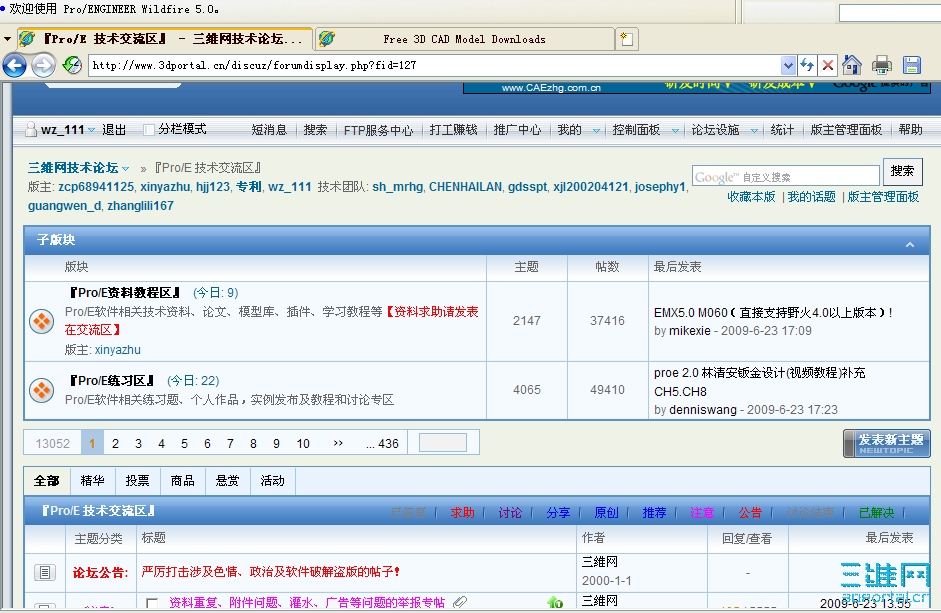Screen dimensions: 941x613
Task: Print the page with the printer icon
Action: click(882, 65)
